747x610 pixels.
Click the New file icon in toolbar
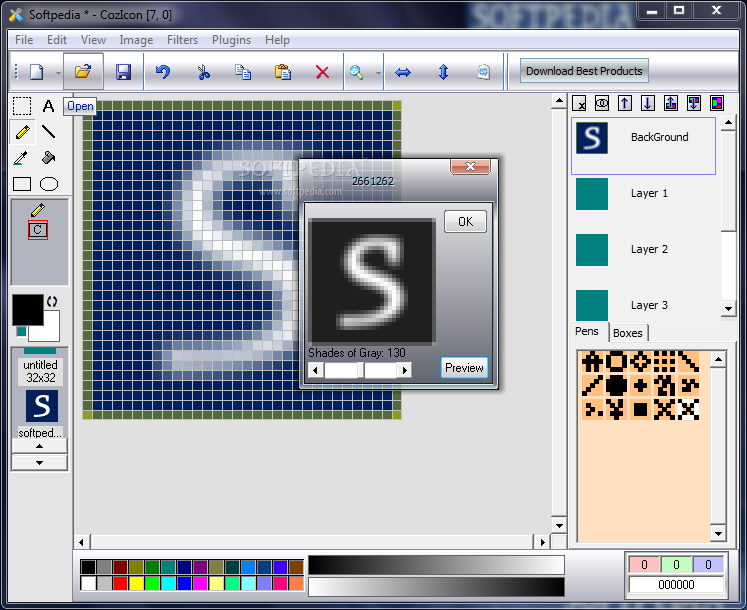(x=37, y=72)
